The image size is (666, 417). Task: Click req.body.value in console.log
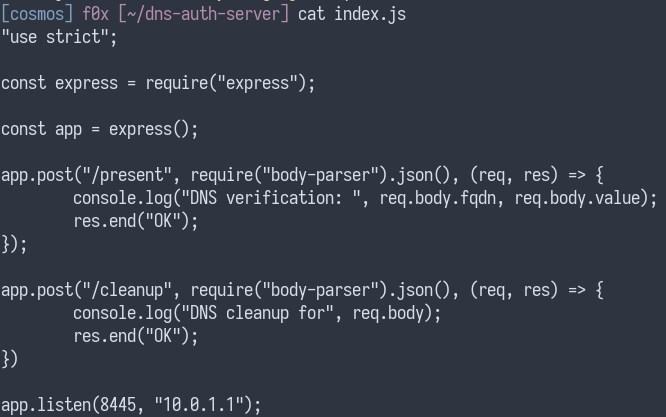577,198
